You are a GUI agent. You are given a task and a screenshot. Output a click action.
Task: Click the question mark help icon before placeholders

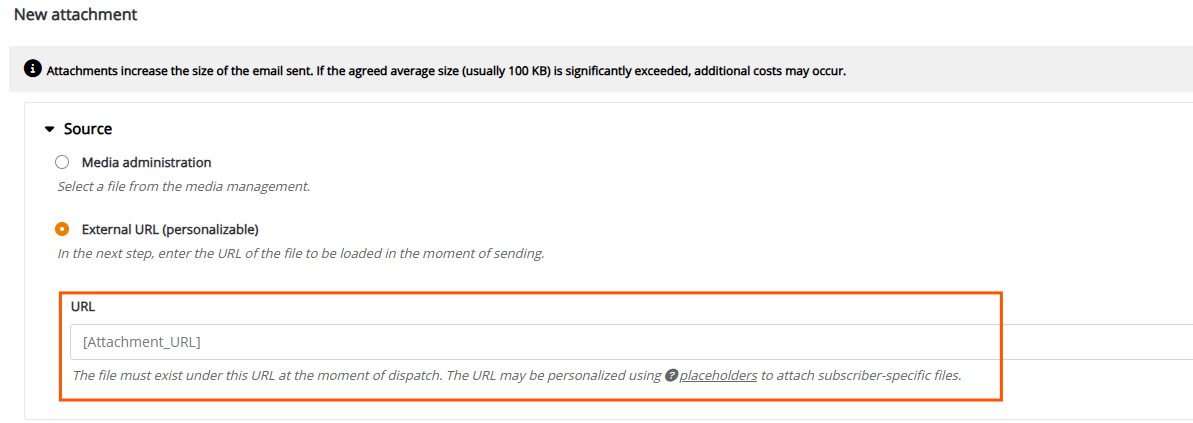point(671,375)
